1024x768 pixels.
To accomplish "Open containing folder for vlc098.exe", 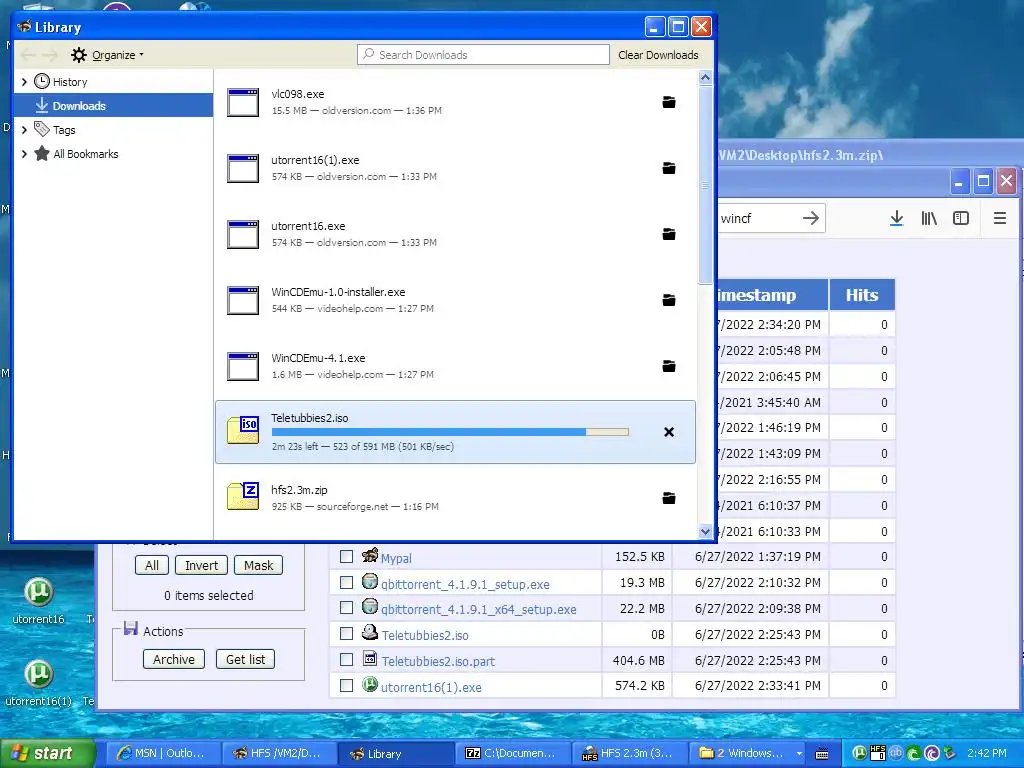I will [x=669, y=102].
